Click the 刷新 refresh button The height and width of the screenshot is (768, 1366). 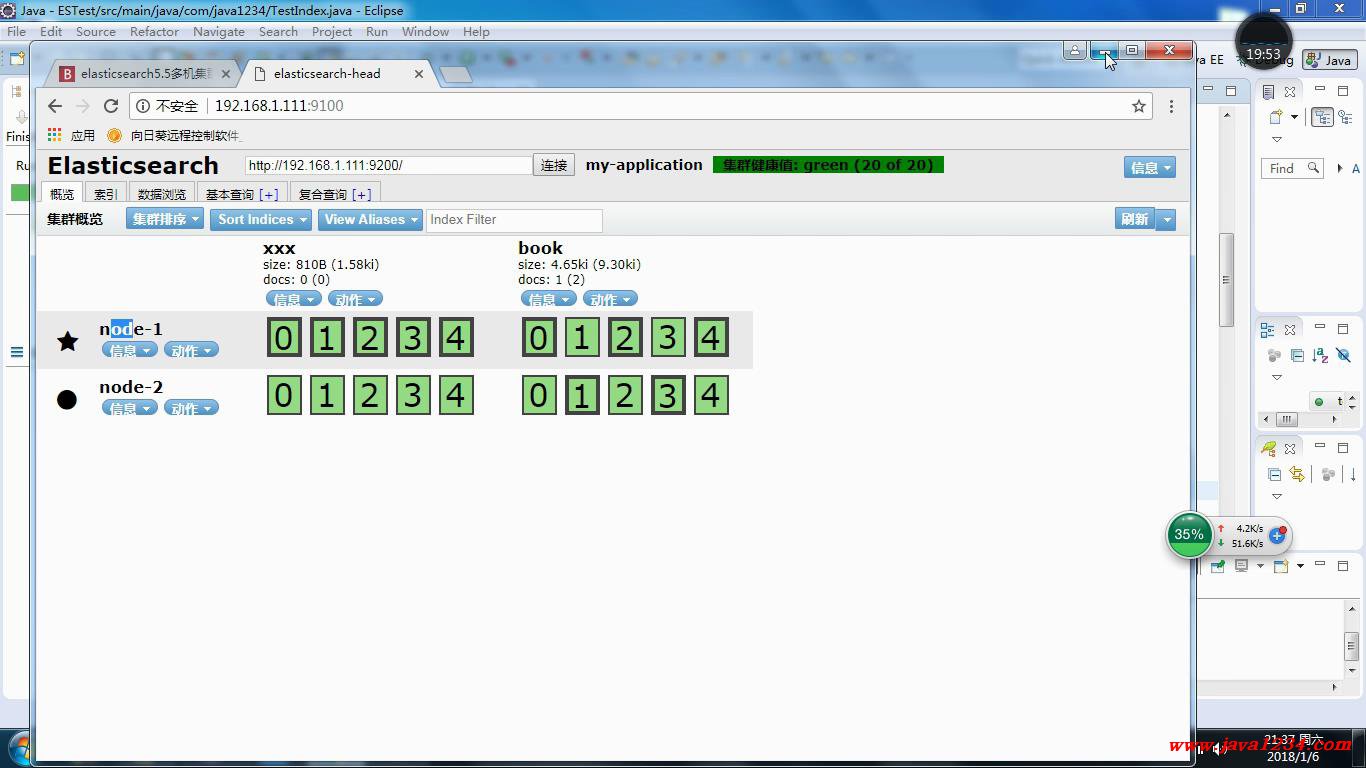coord(1135,219)
